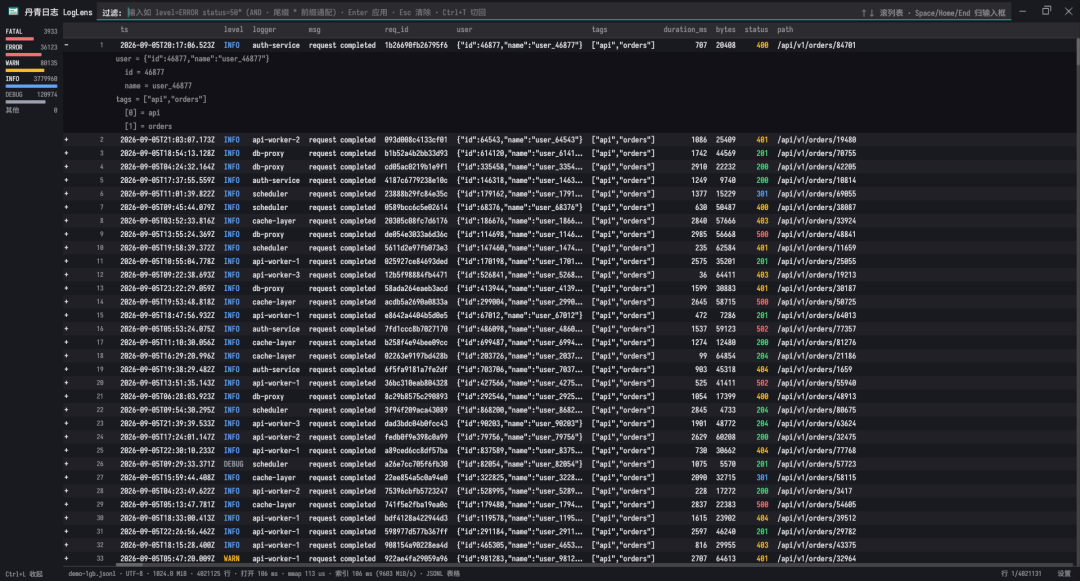This screenshot has width=1080, height=581.
Task: Click the status column header
Action: click(756, 30)
